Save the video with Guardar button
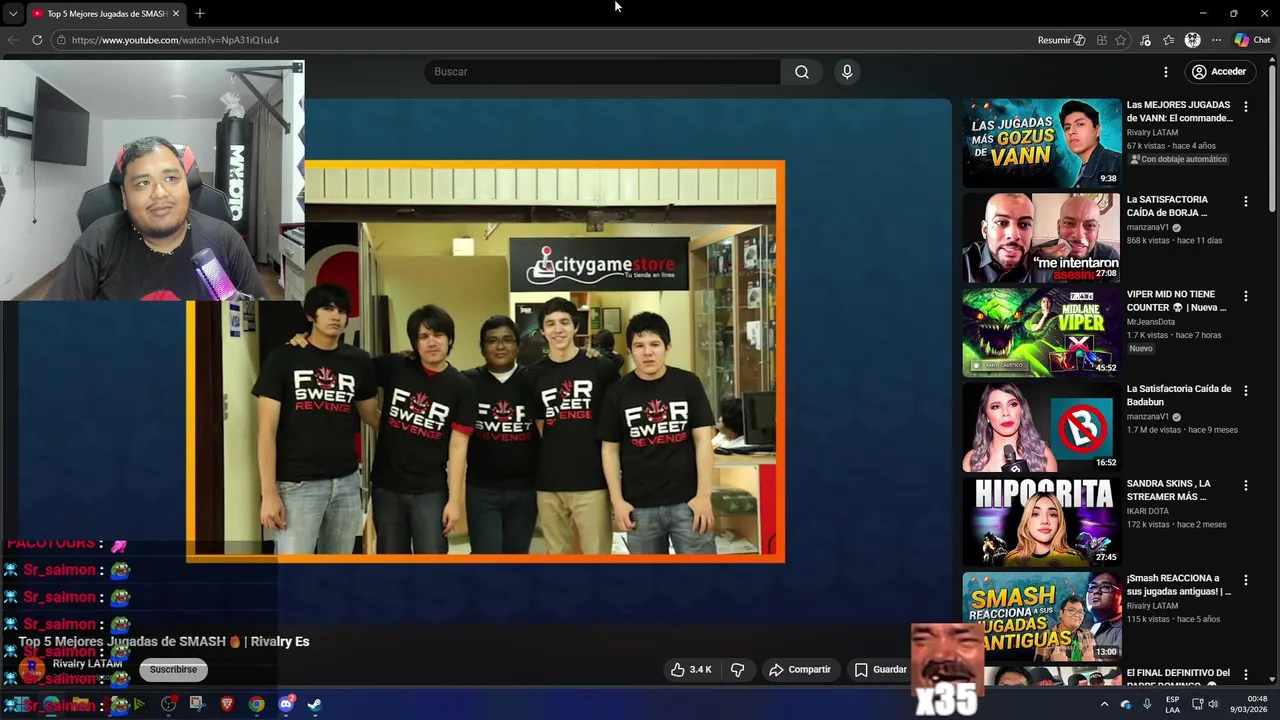Image resolution: width=1280 pixels, height=720 pixels. point(880,669)
